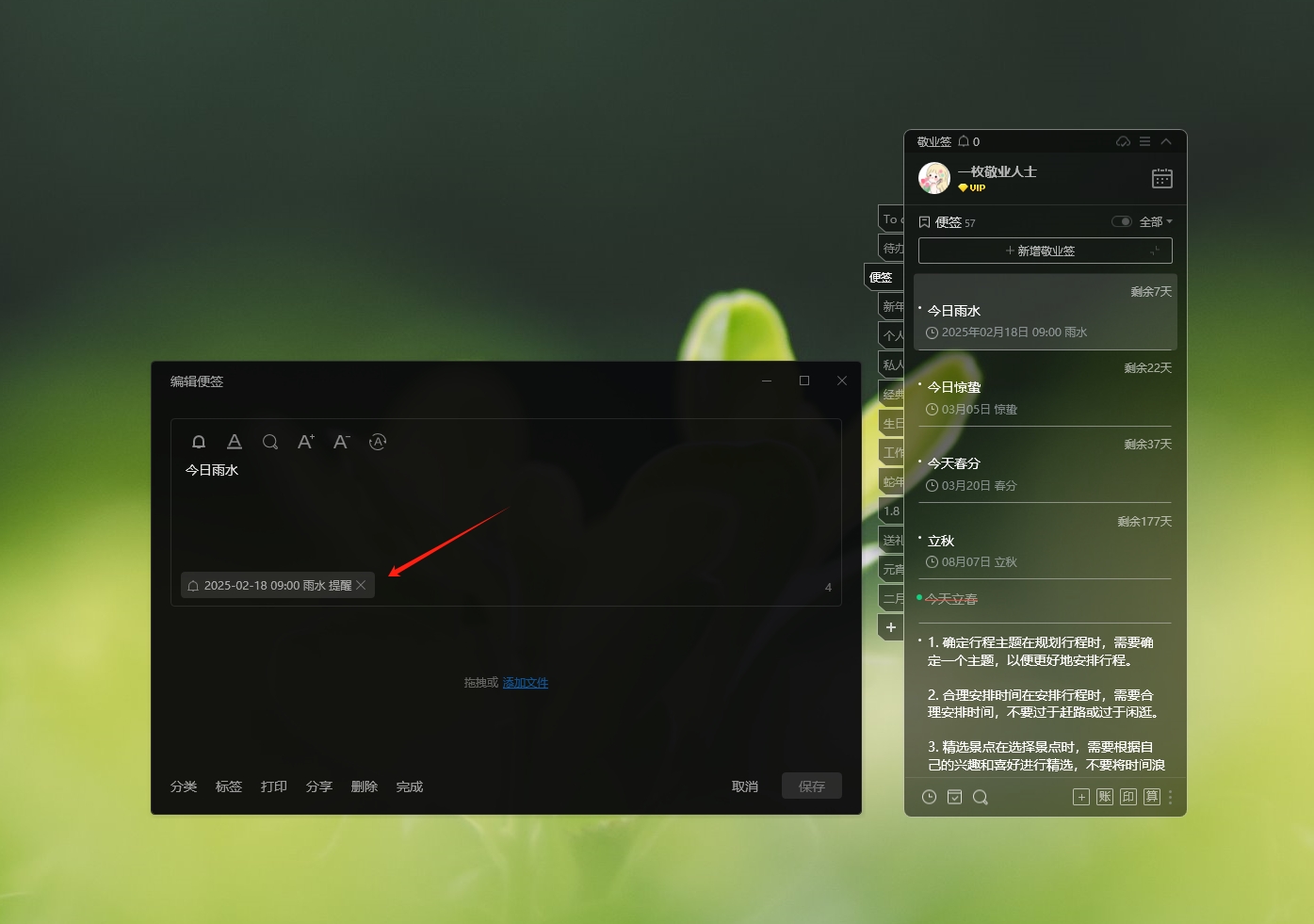
Task: Click the 新增敬业签 button
Action: click(x=1046, y=251)
